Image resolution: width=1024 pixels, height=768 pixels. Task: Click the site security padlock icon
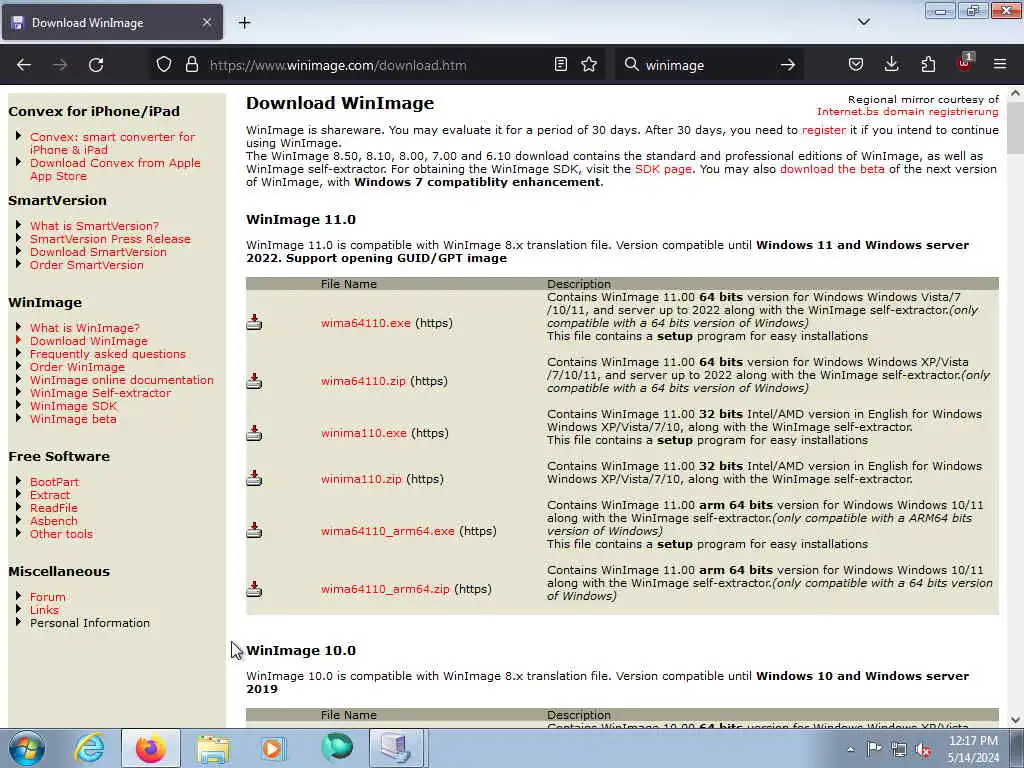pos(191,65)
